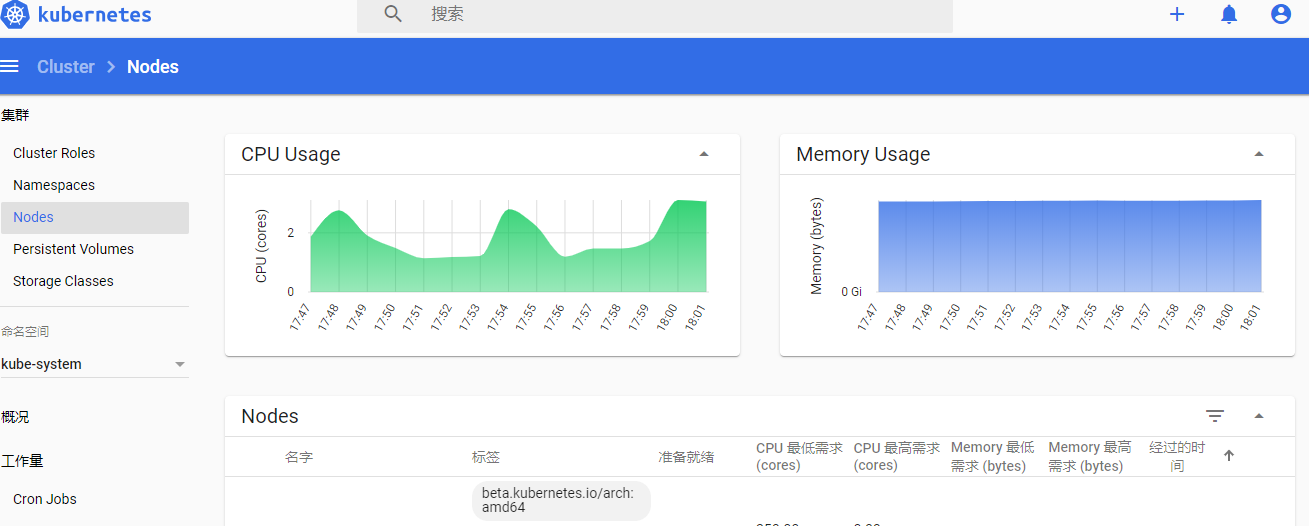Click the plus create resource icon
The image size is (1309, 526).
pos(1177,14)
